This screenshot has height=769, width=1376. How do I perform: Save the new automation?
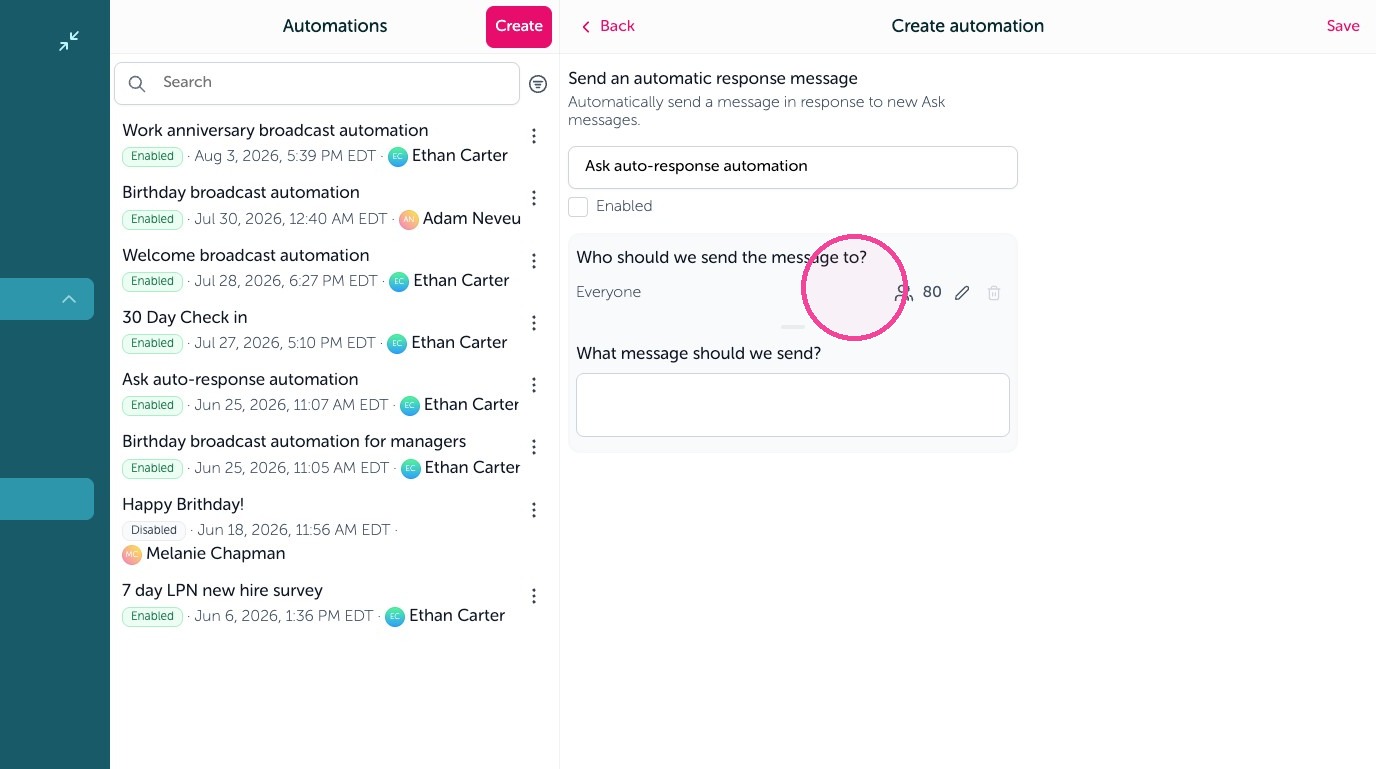1343,26
